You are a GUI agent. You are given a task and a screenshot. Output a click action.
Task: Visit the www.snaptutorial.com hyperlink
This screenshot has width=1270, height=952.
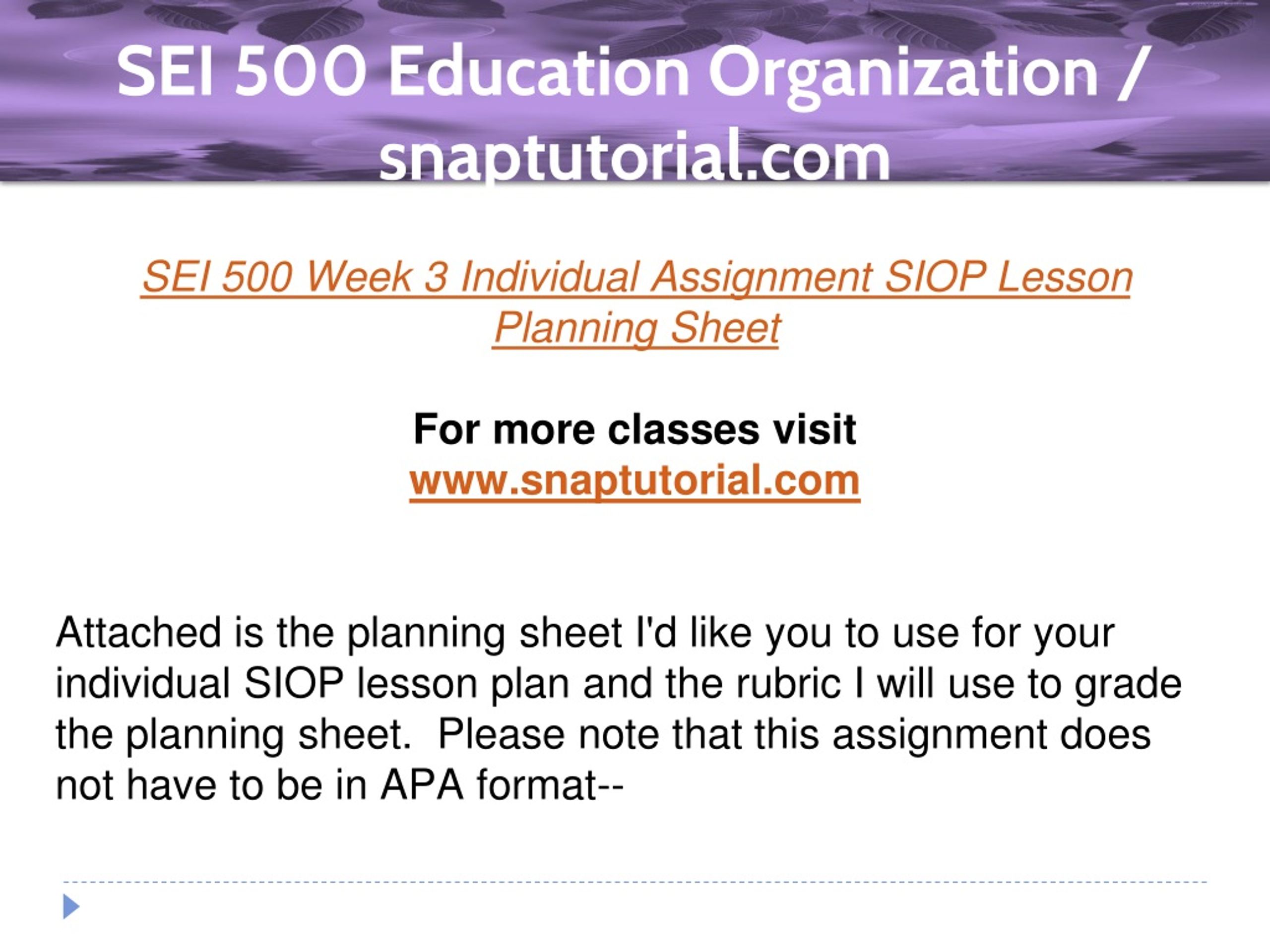tap(635, 480)
